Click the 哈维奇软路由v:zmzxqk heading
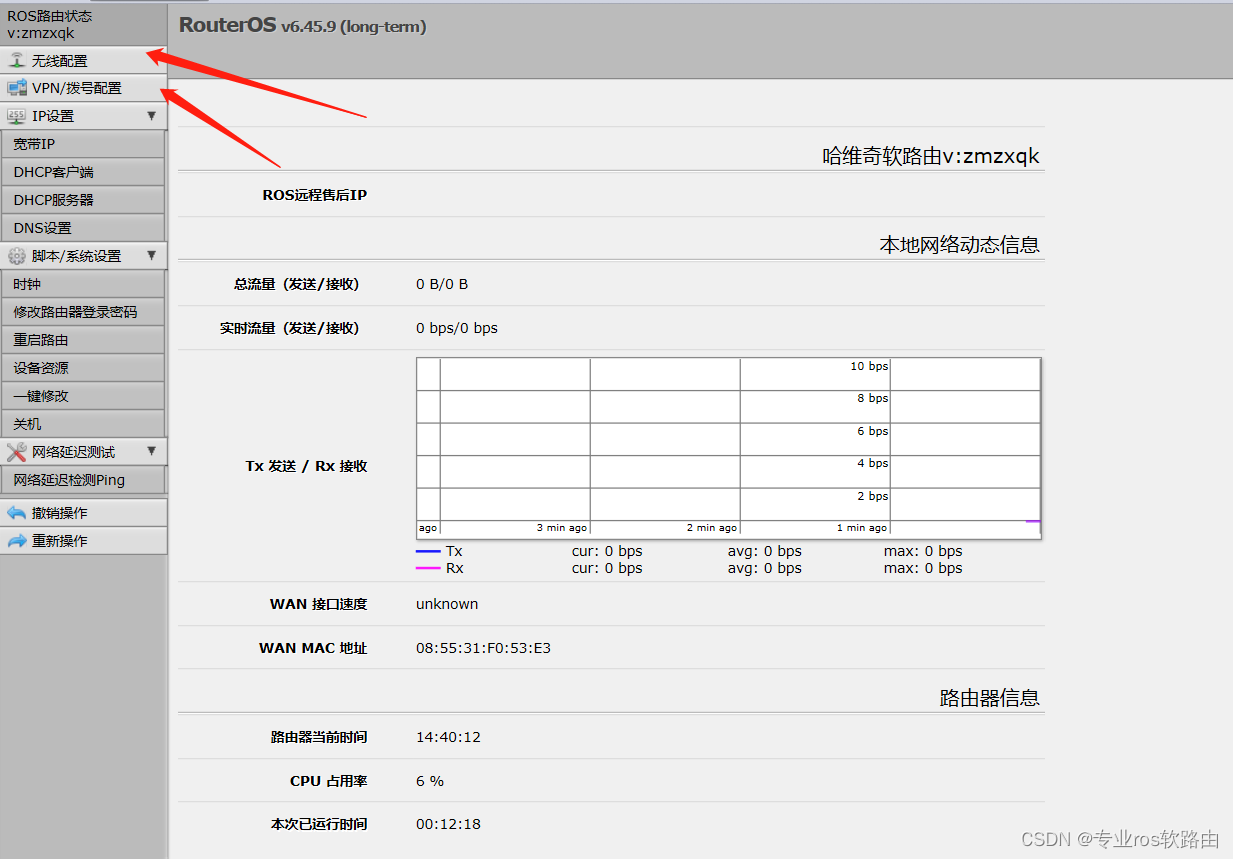This screenshot has height=859, width=1233. [x=931, y=156]
